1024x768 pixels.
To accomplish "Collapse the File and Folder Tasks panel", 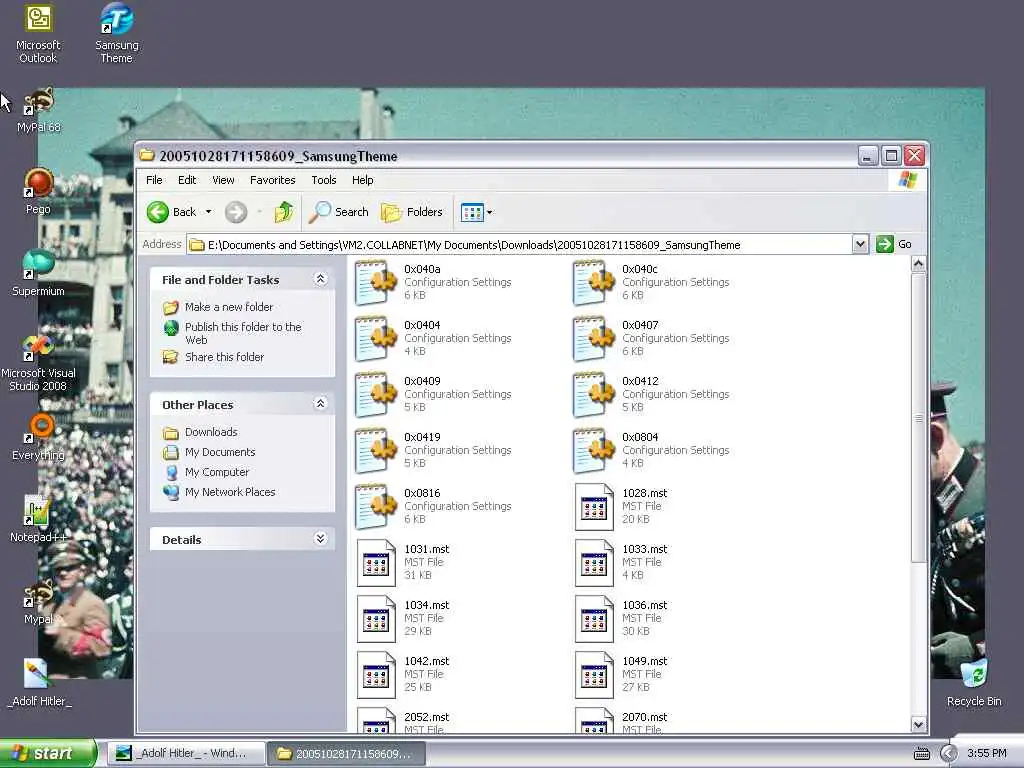I will [x=320, y=279].
